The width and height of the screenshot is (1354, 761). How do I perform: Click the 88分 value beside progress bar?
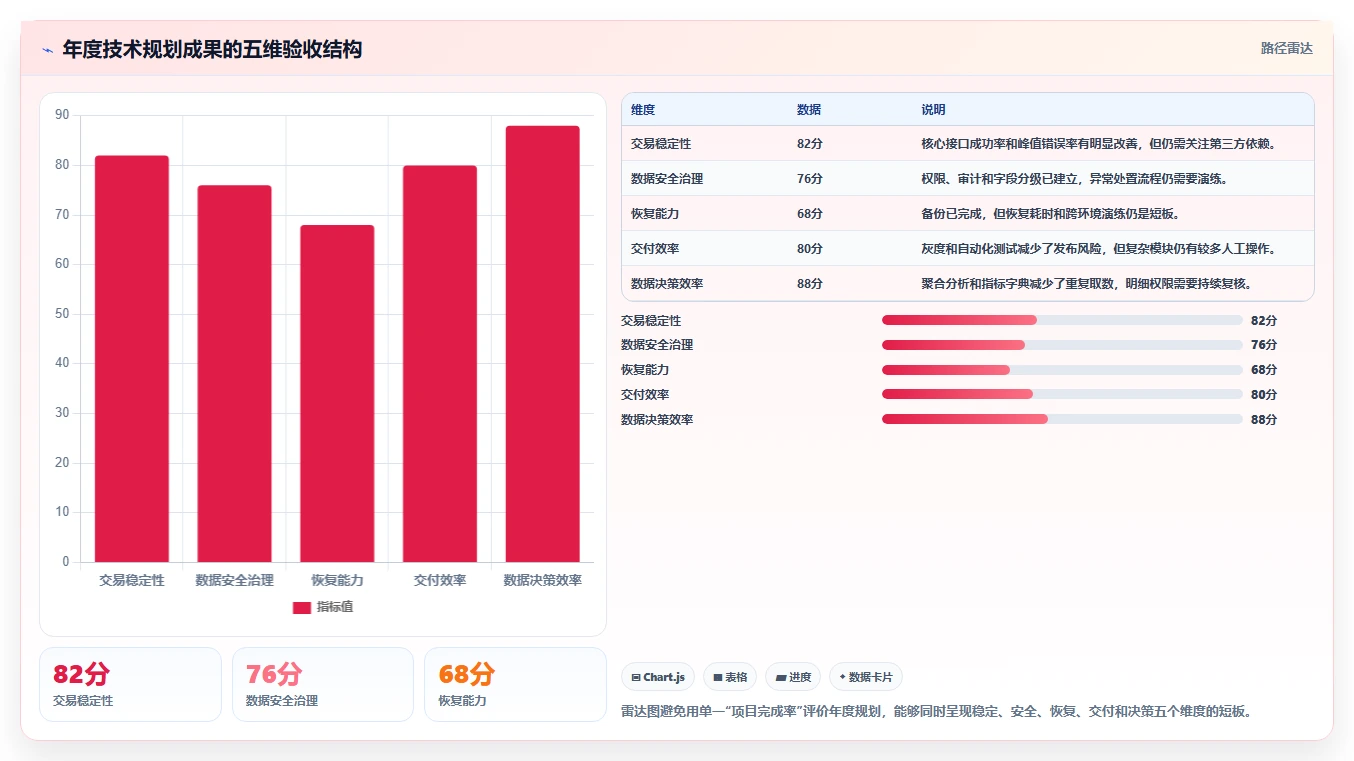coord(1264,420)
